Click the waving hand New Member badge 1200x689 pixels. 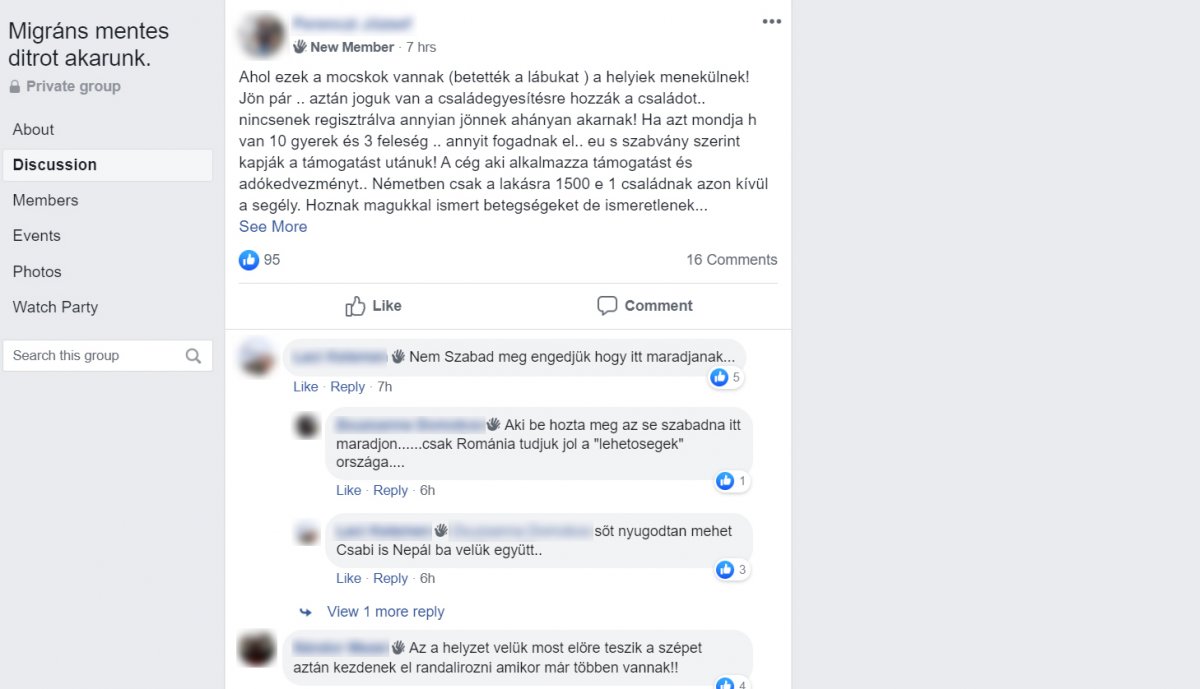coord(300,47)
